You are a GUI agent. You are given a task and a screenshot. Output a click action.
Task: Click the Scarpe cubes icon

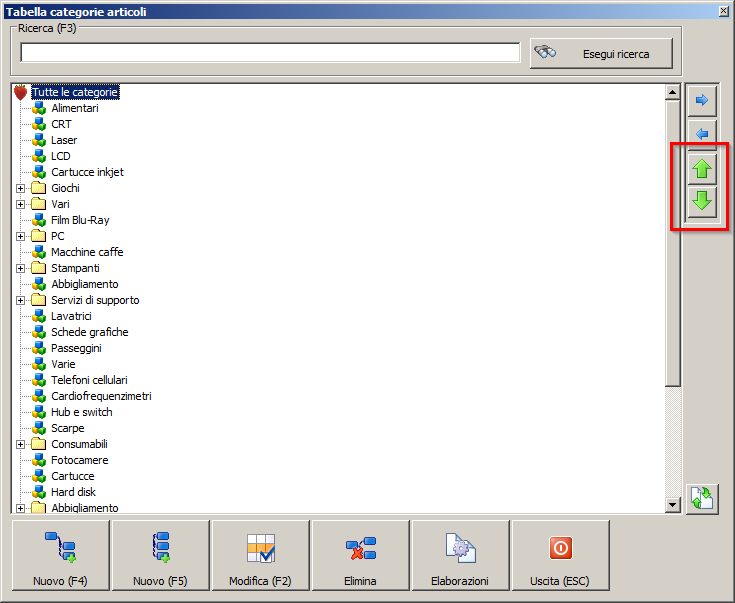pyautogui.click(x=39, y=428)
